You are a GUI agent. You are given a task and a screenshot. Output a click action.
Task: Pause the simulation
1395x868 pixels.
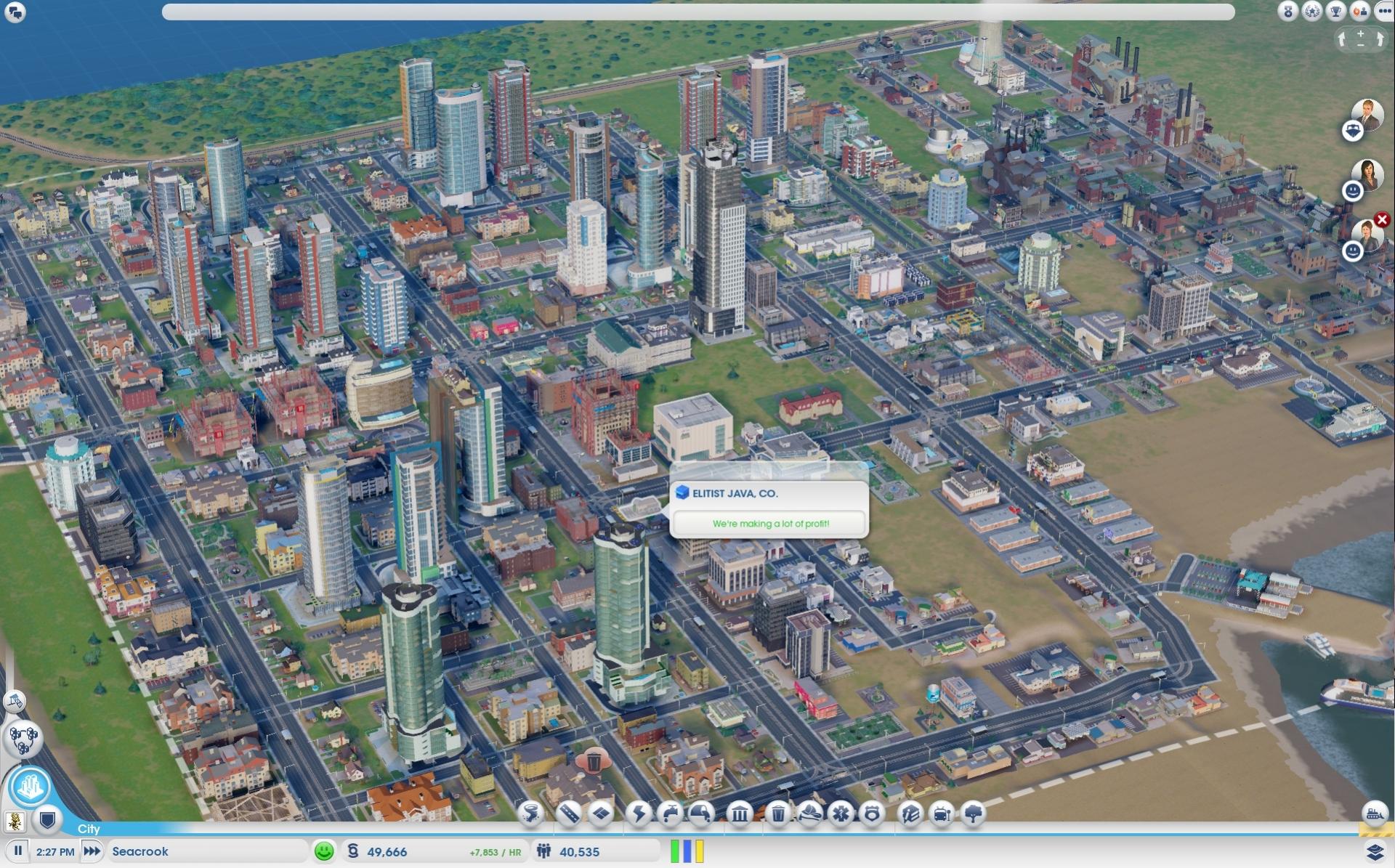point(17,851)
